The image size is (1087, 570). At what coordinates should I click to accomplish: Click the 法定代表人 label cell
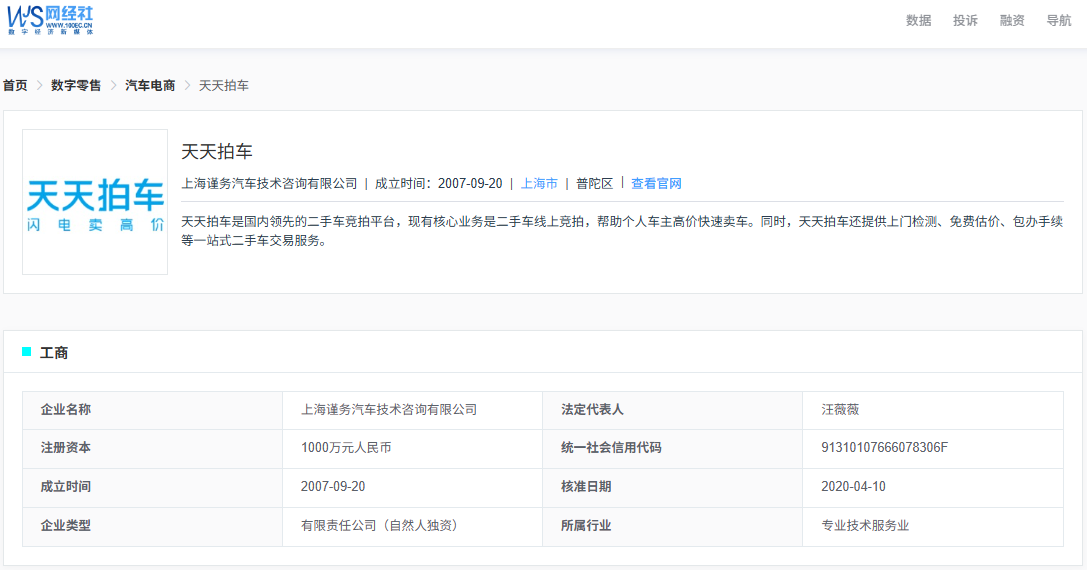(x=672, y=410)
